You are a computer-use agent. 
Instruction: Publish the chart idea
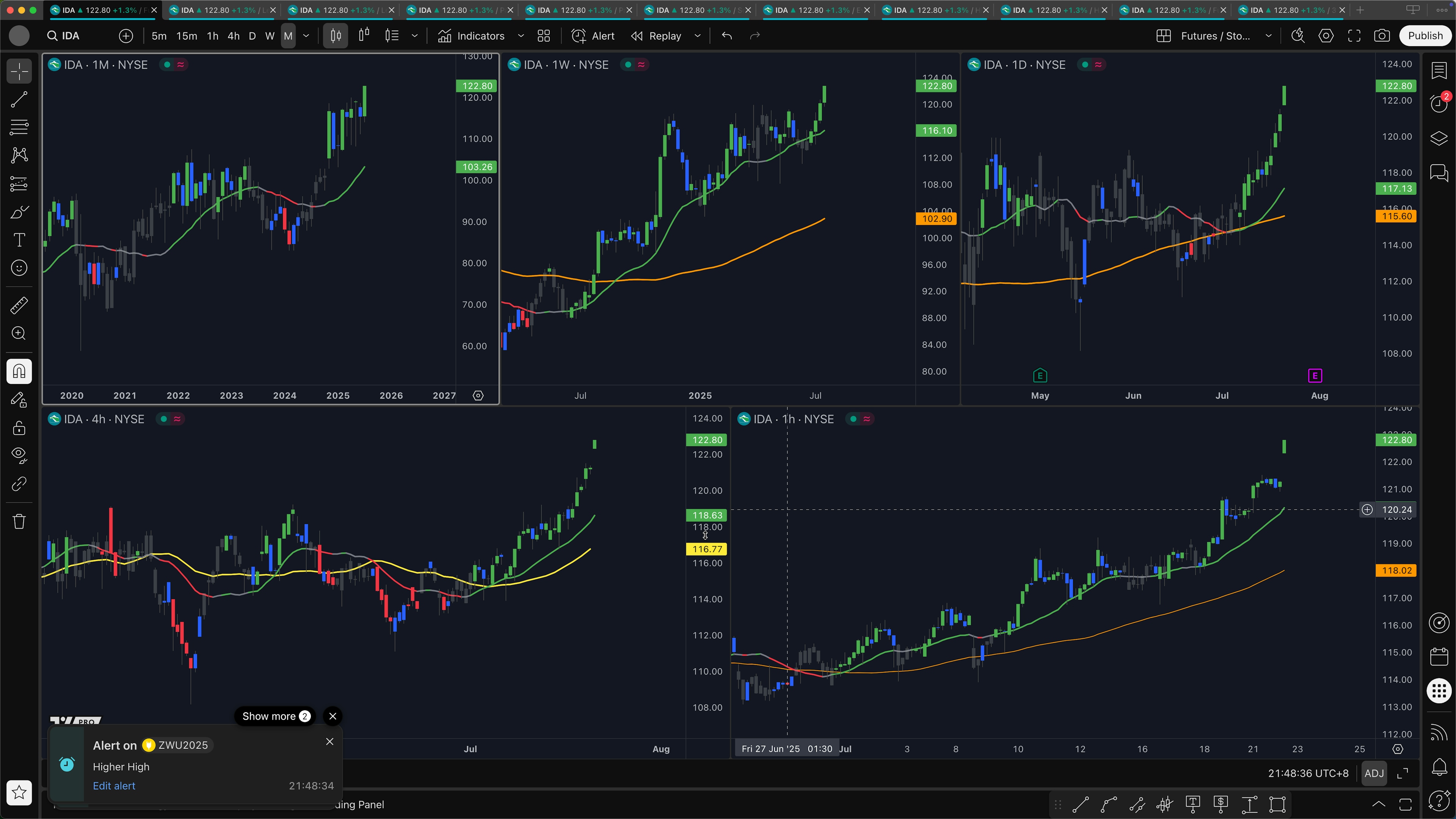coord(1426,36)
